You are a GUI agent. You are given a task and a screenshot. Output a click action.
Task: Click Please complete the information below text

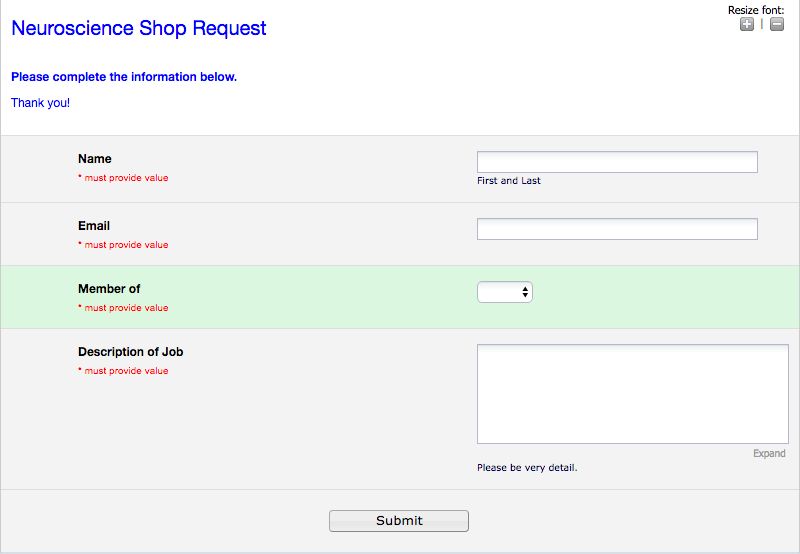tap(124, 77)
